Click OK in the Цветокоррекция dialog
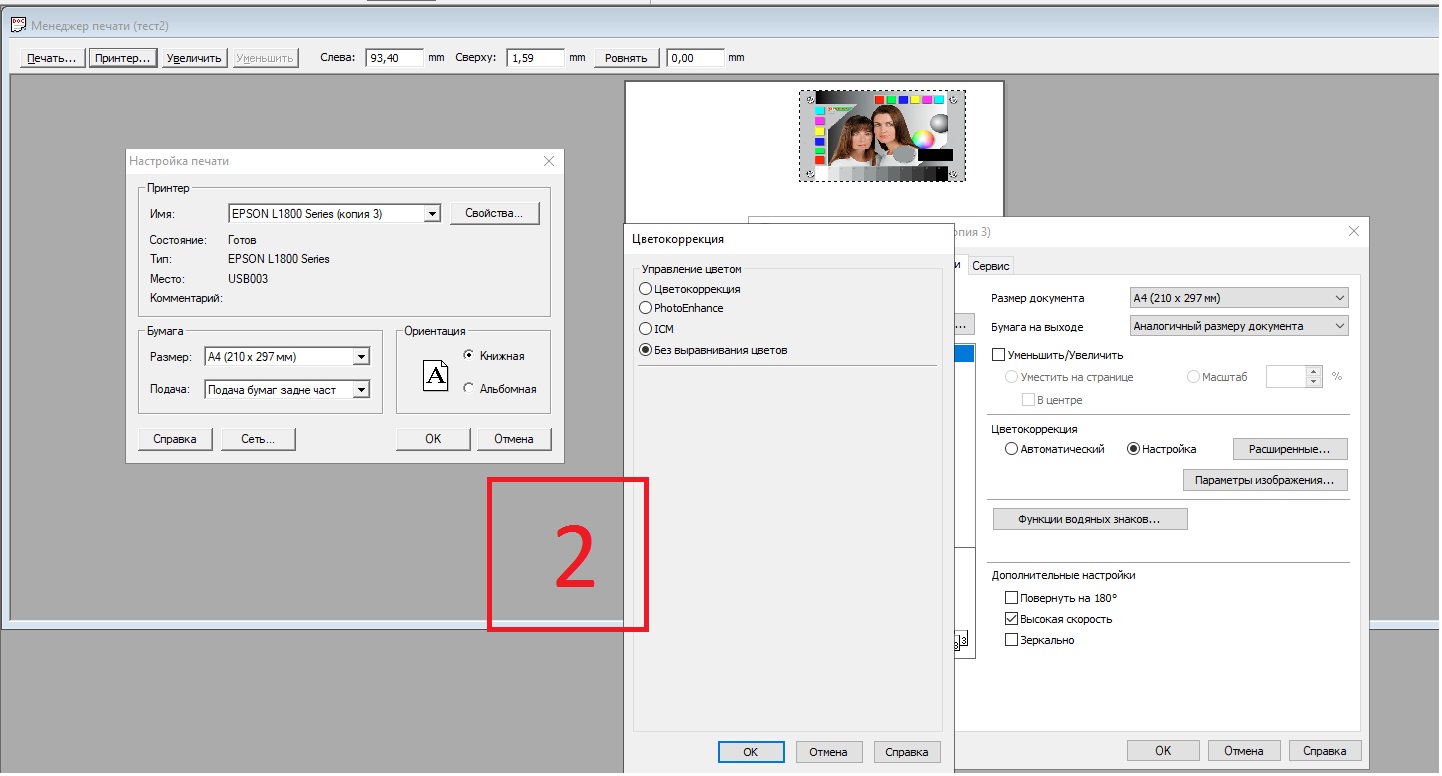This screenshot has height=776, width=1442. pyautogui.click(x=751, y=752)
